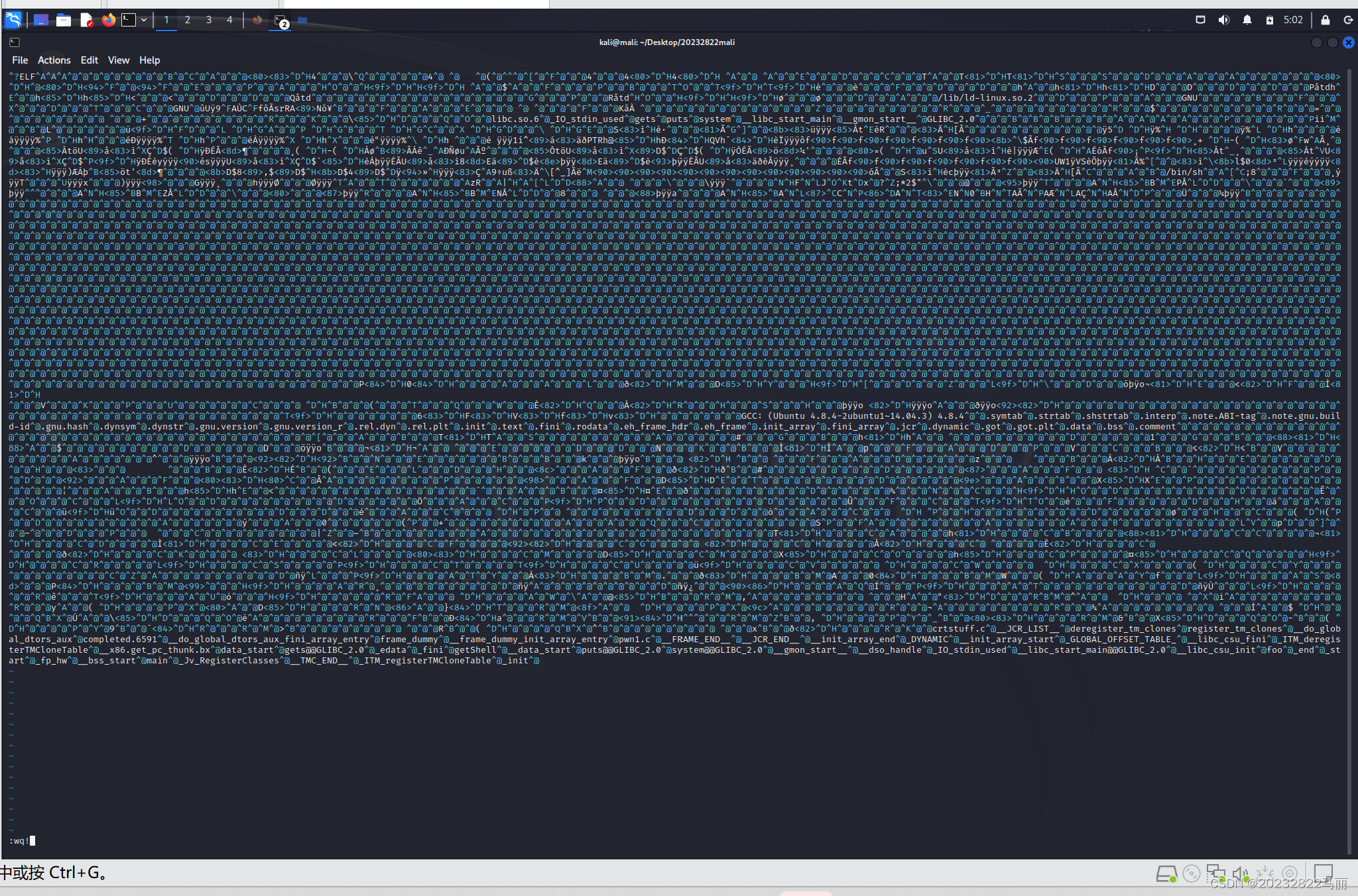Close the terminal window
Screen dimensions: 1358x896
coord(1349,42)
